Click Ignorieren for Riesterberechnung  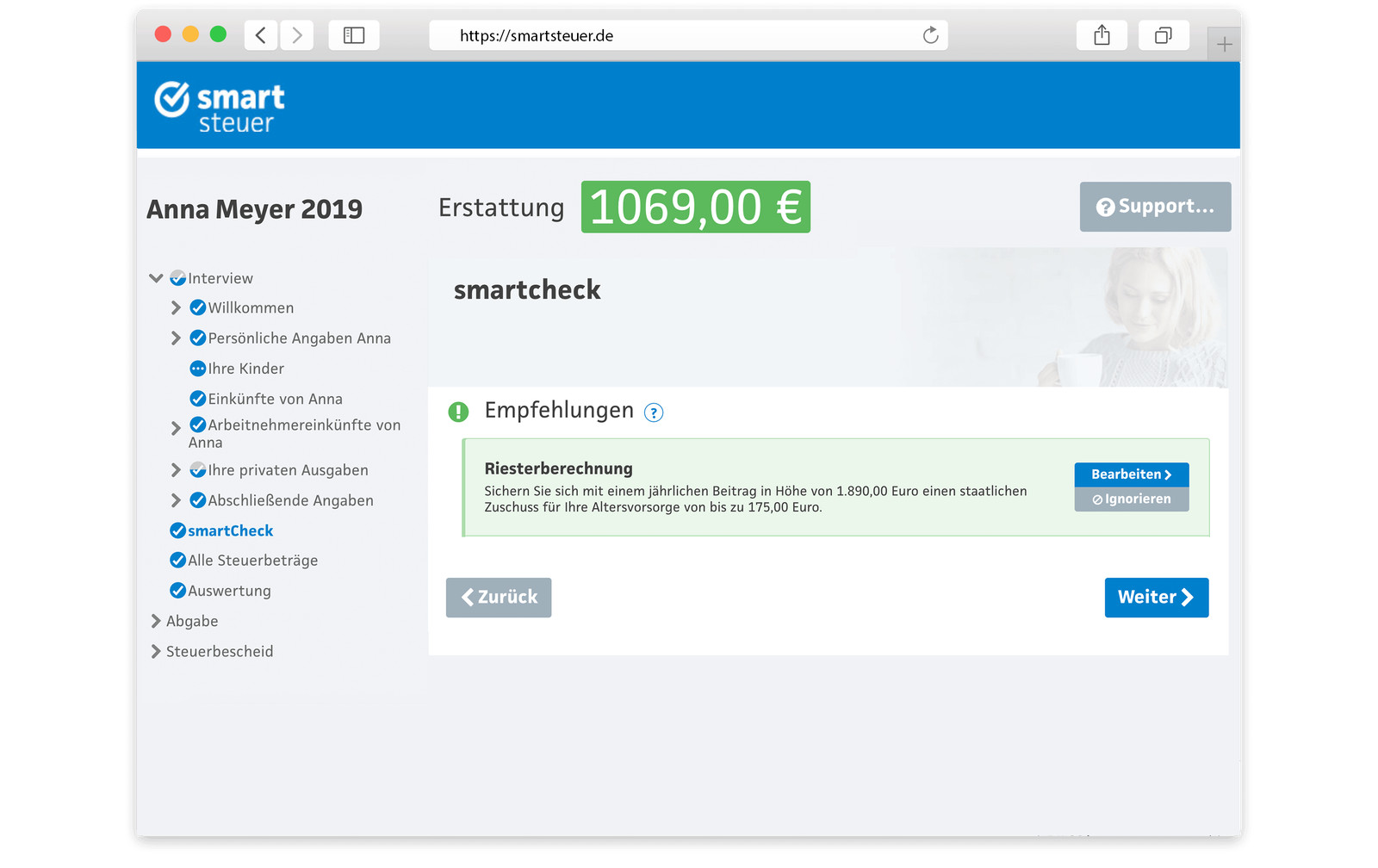click(x=1132, y=499)
